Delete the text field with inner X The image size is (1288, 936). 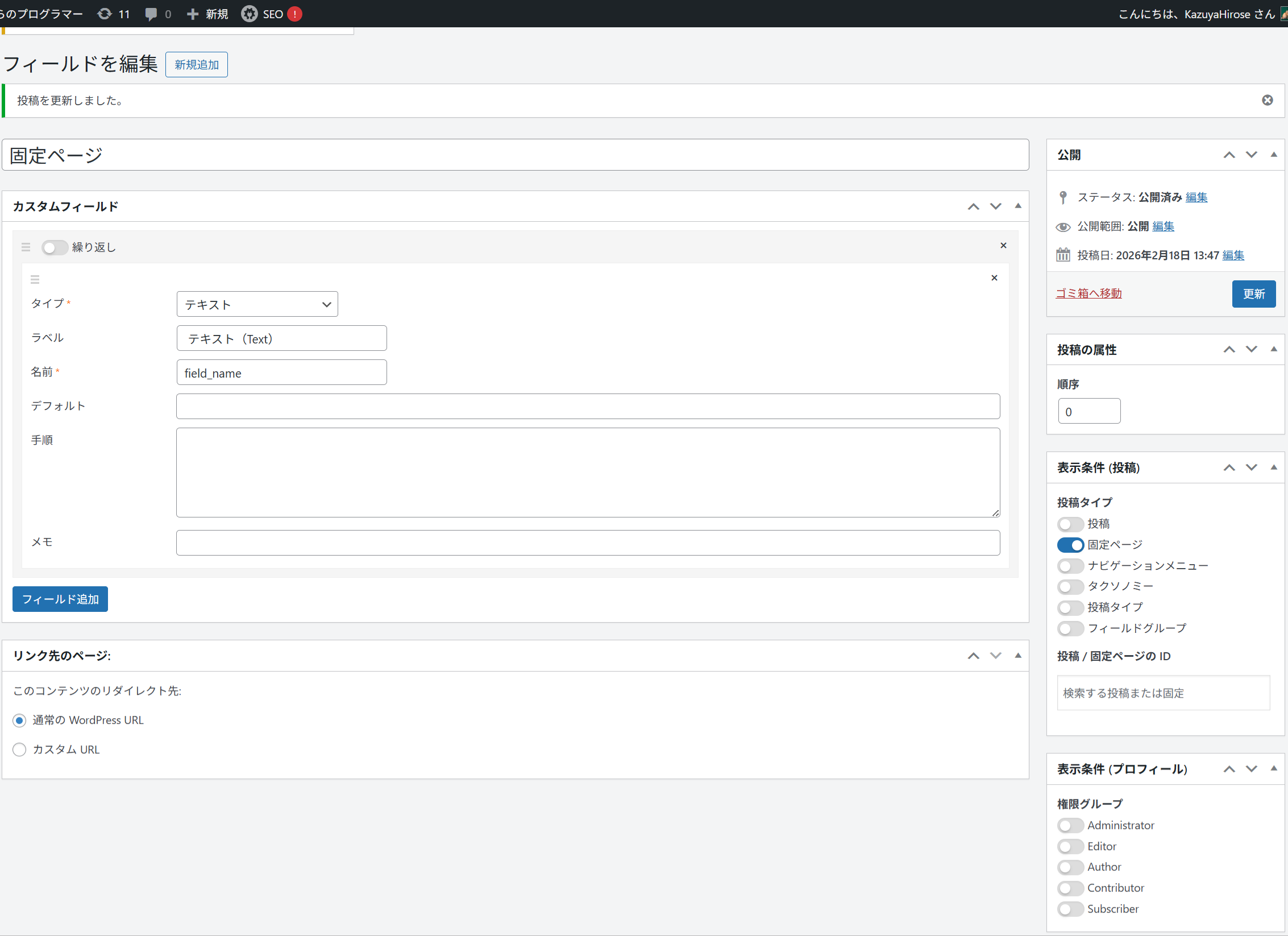coord(994,278)
